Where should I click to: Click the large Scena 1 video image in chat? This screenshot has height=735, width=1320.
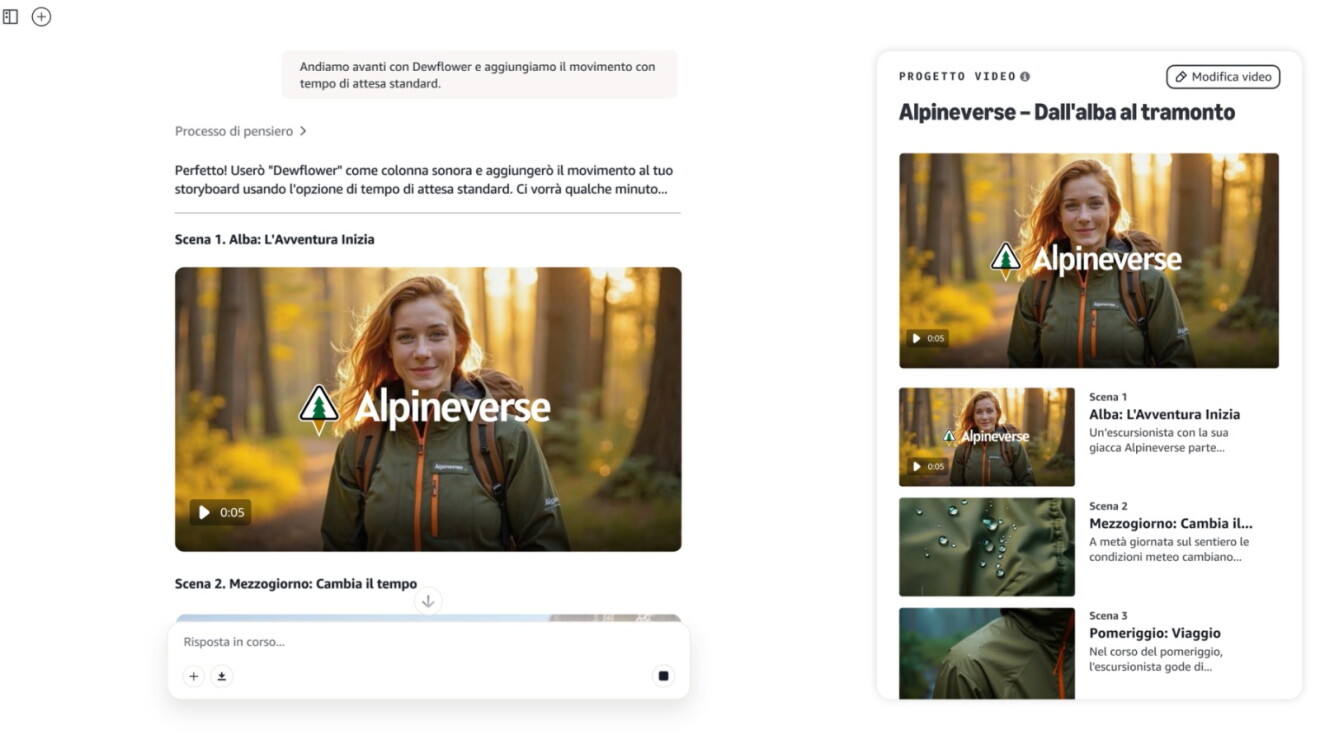tap(428, 409)
